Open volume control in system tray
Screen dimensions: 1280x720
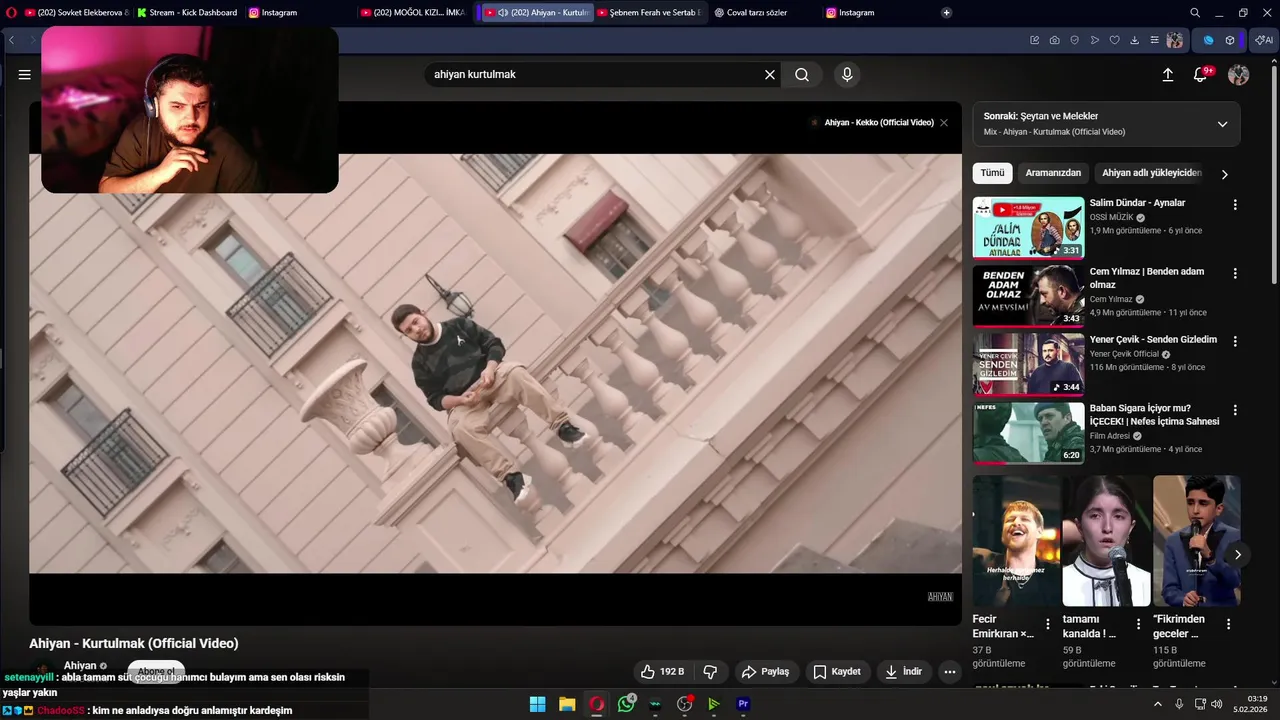pos(1216,704)
